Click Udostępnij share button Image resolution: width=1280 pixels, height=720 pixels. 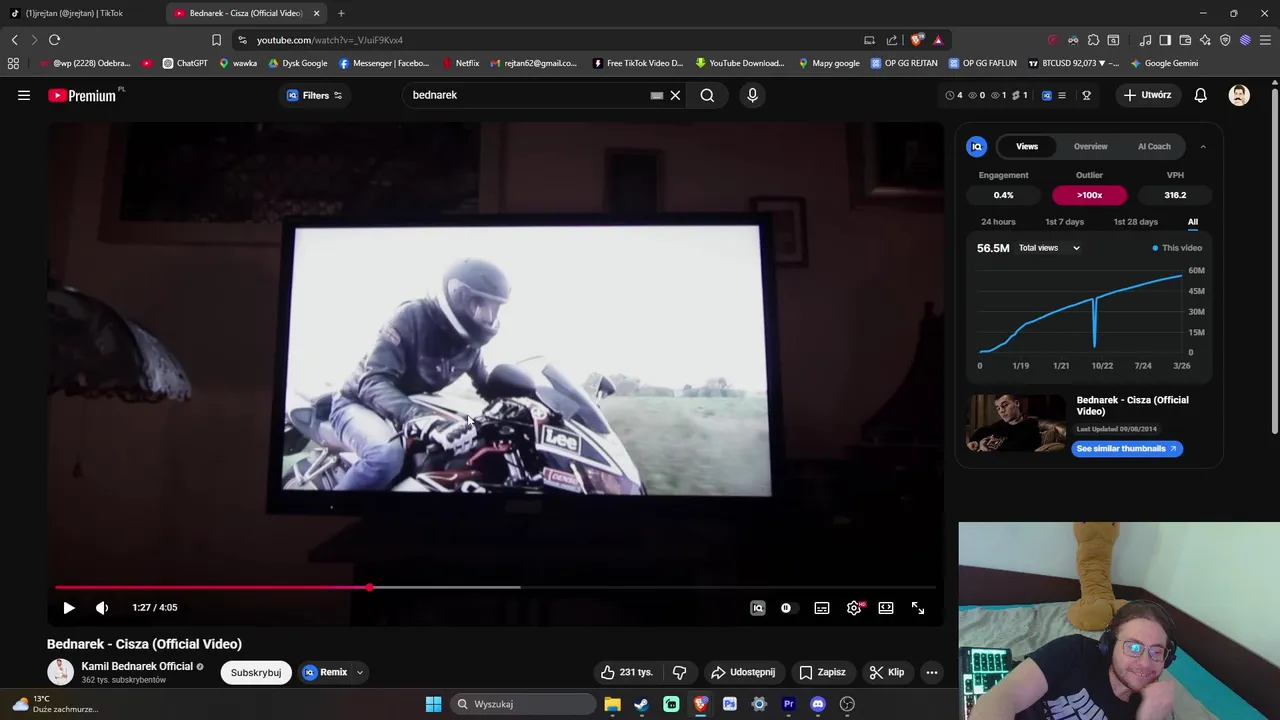point(743,672)
